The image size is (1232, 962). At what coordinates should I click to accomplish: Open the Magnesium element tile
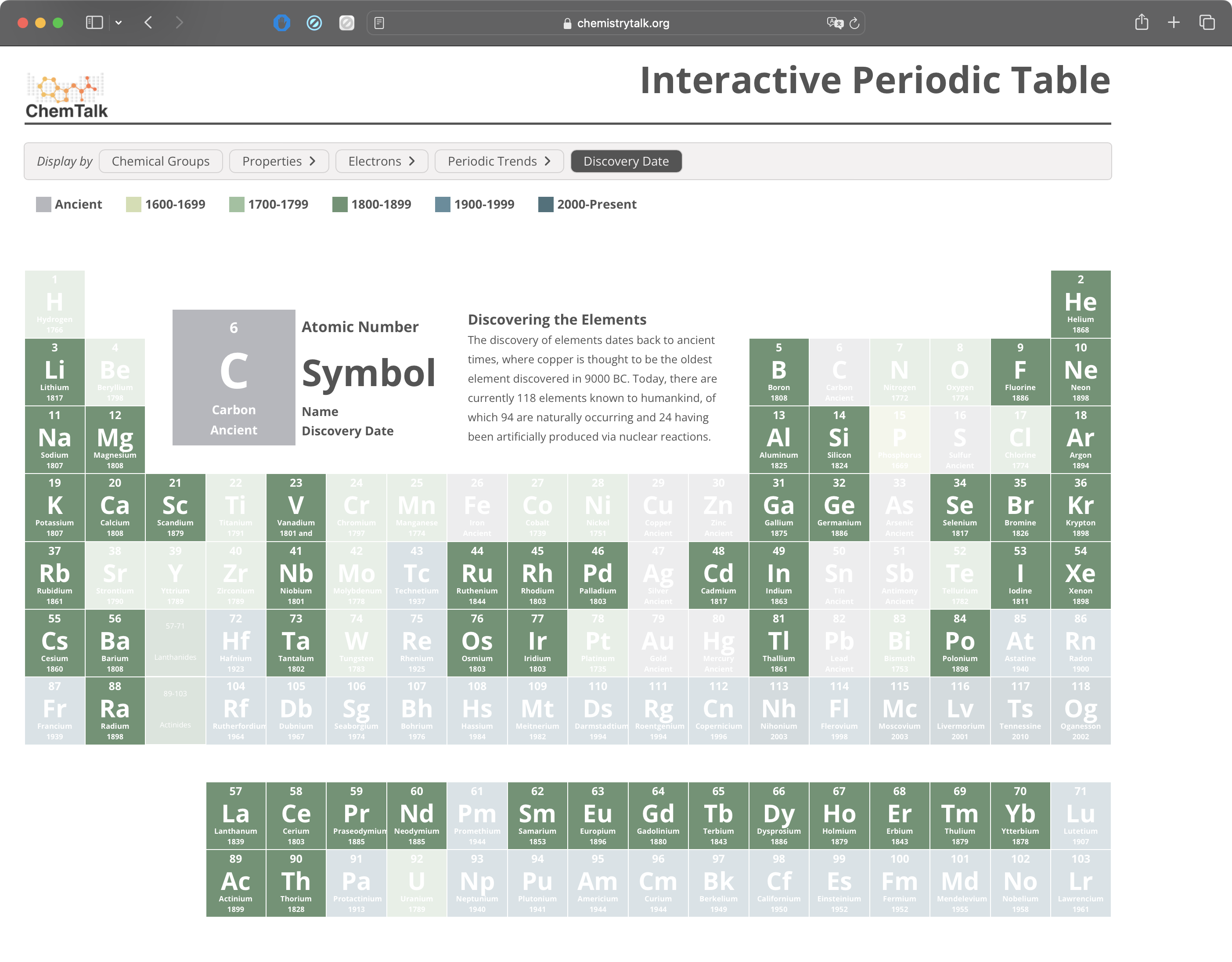click(x=115, y=440)
